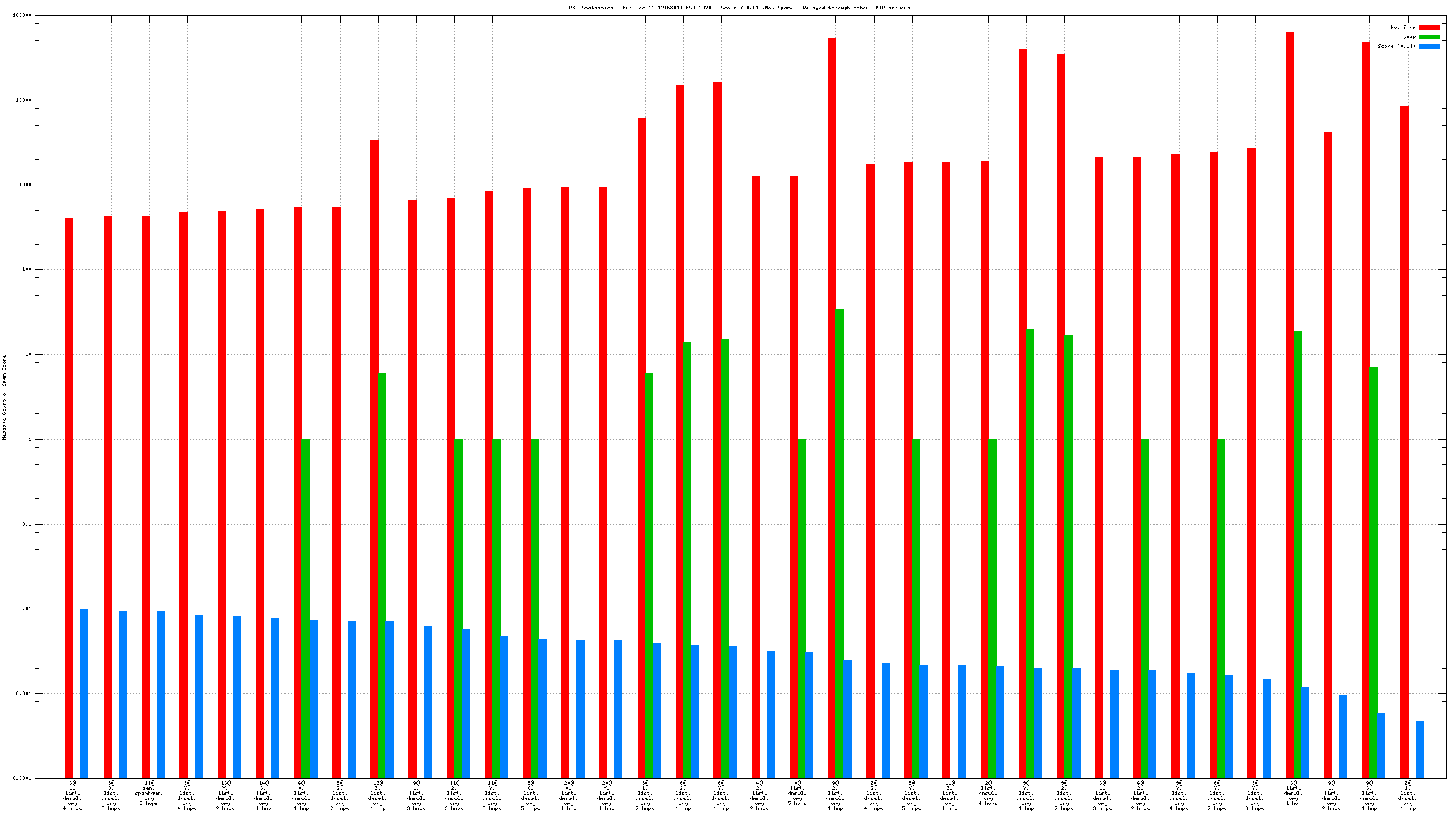Image resolution: width=1456 pixels, height=819 pixels.
Task: Click the red Not Spam legend swatch
Action: pyautogui.click(x=1429, y=27)
